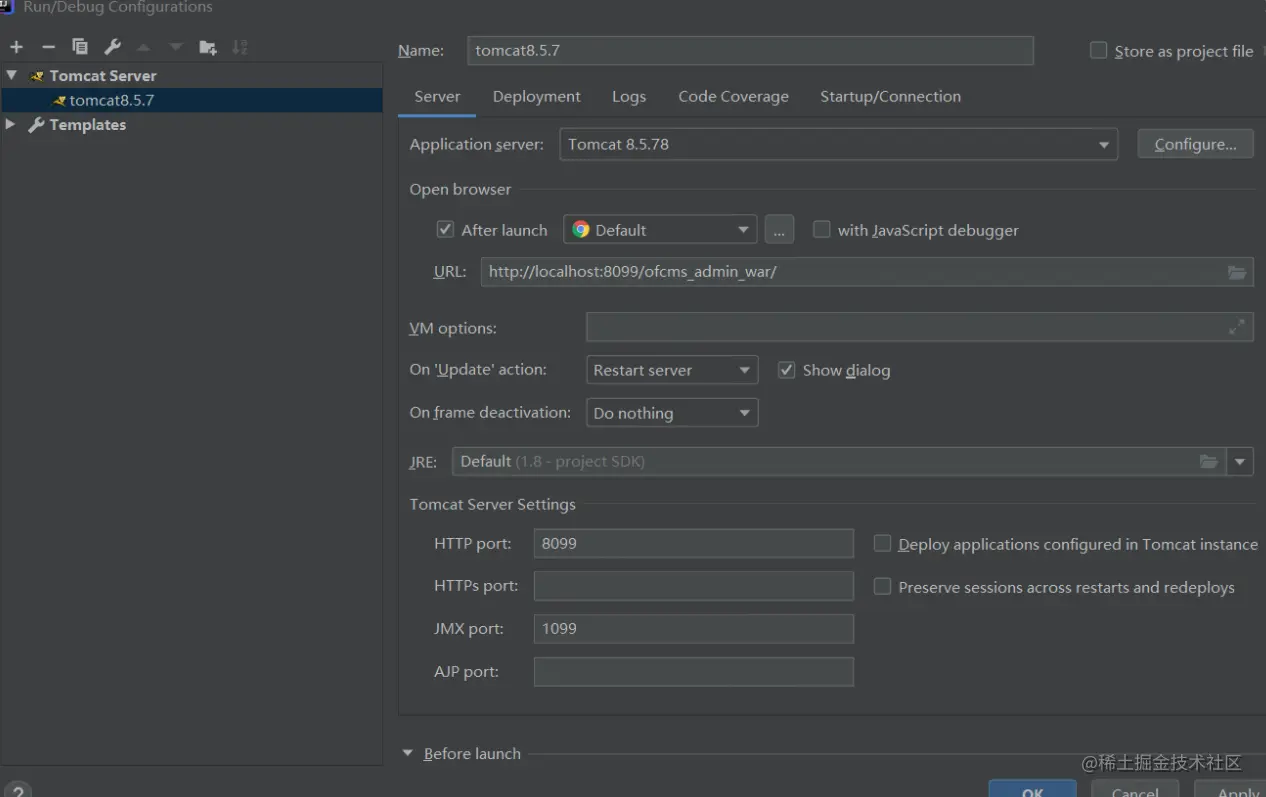Switch to the Deployment tab

click(x=536, y=96)
